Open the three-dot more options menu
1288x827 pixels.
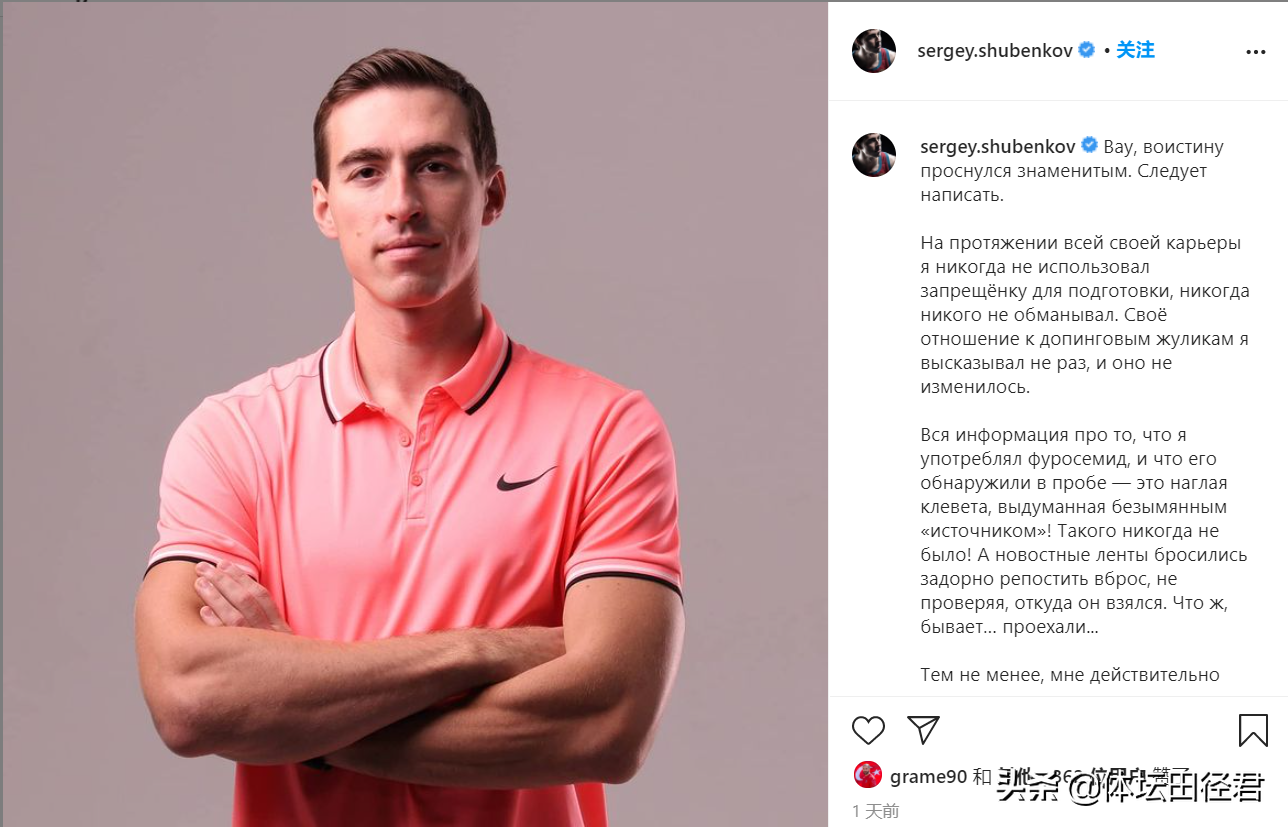(x=1255, y=51)
